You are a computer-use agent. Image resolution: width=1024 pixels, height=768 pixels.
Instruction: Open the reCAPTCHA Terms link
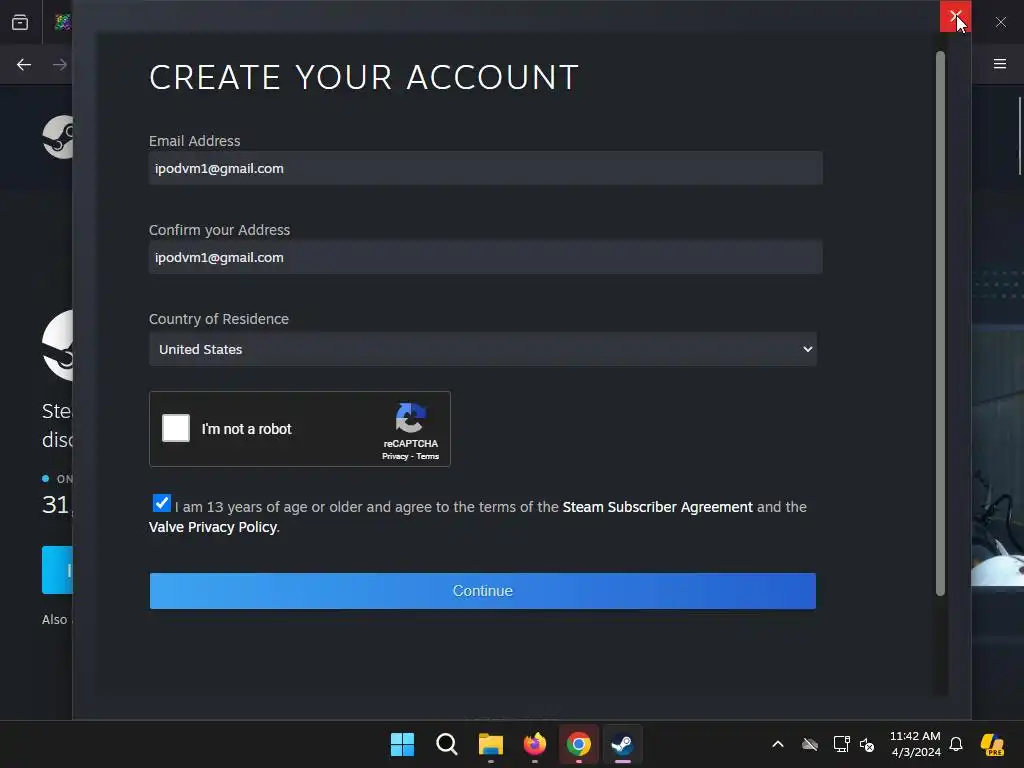(x=428, y=456)
